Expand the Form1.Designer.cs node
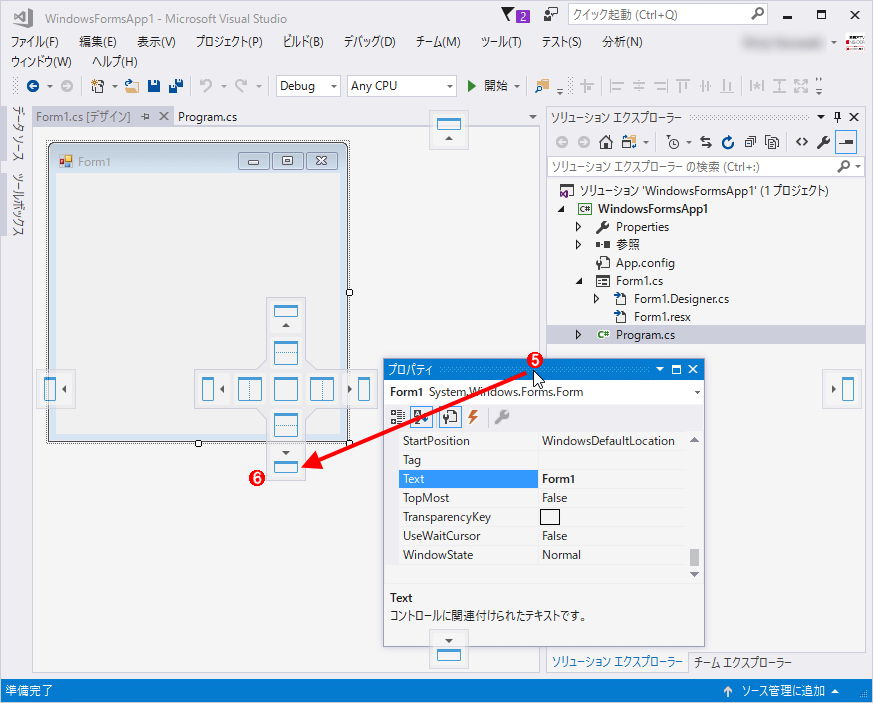Screen dimensions: 873x703 pos(596,299)
